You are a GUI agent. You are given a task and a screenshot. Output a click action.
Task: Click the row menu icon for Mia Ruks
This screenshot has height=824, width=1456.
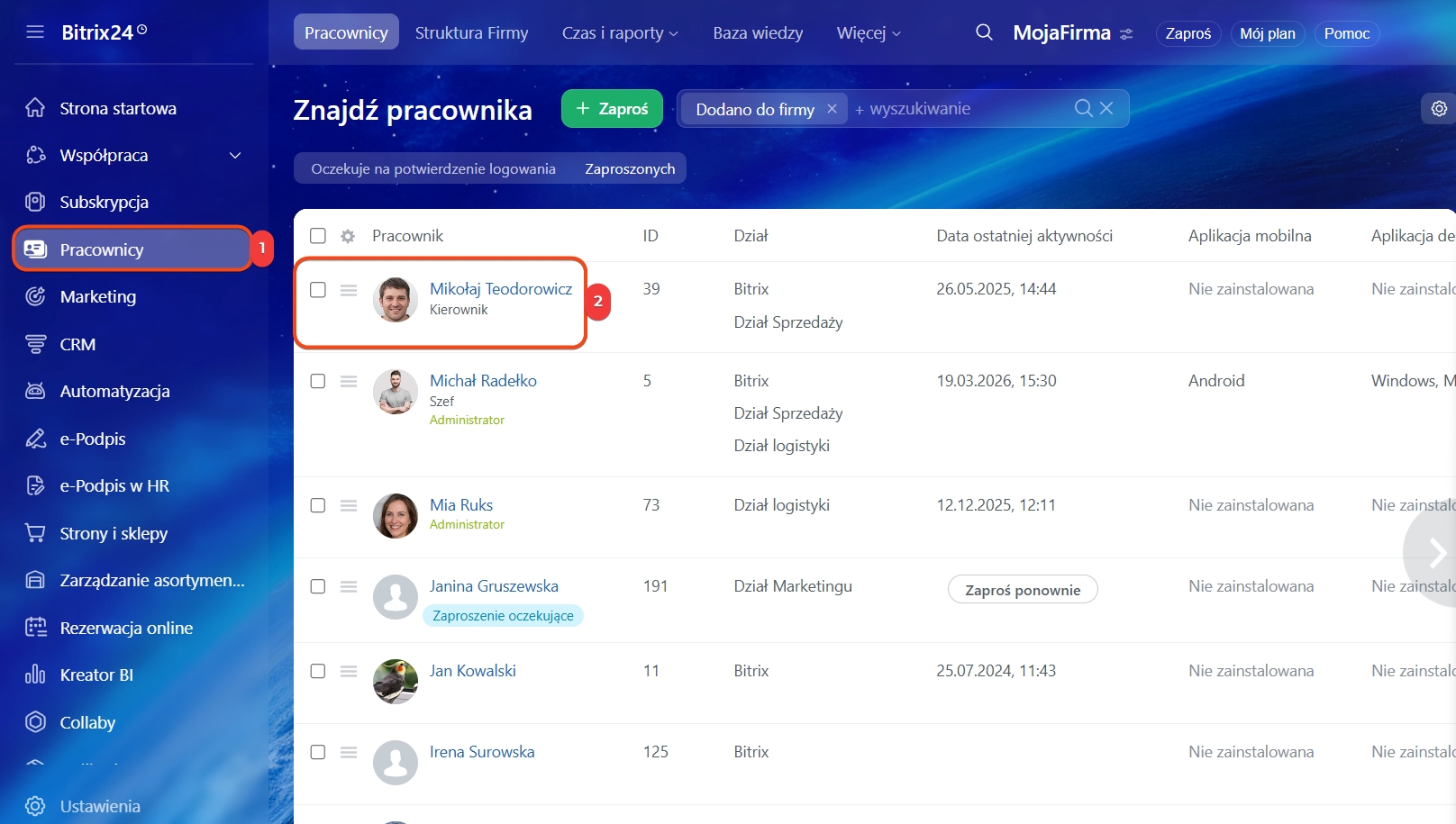[x=349, y=505]
